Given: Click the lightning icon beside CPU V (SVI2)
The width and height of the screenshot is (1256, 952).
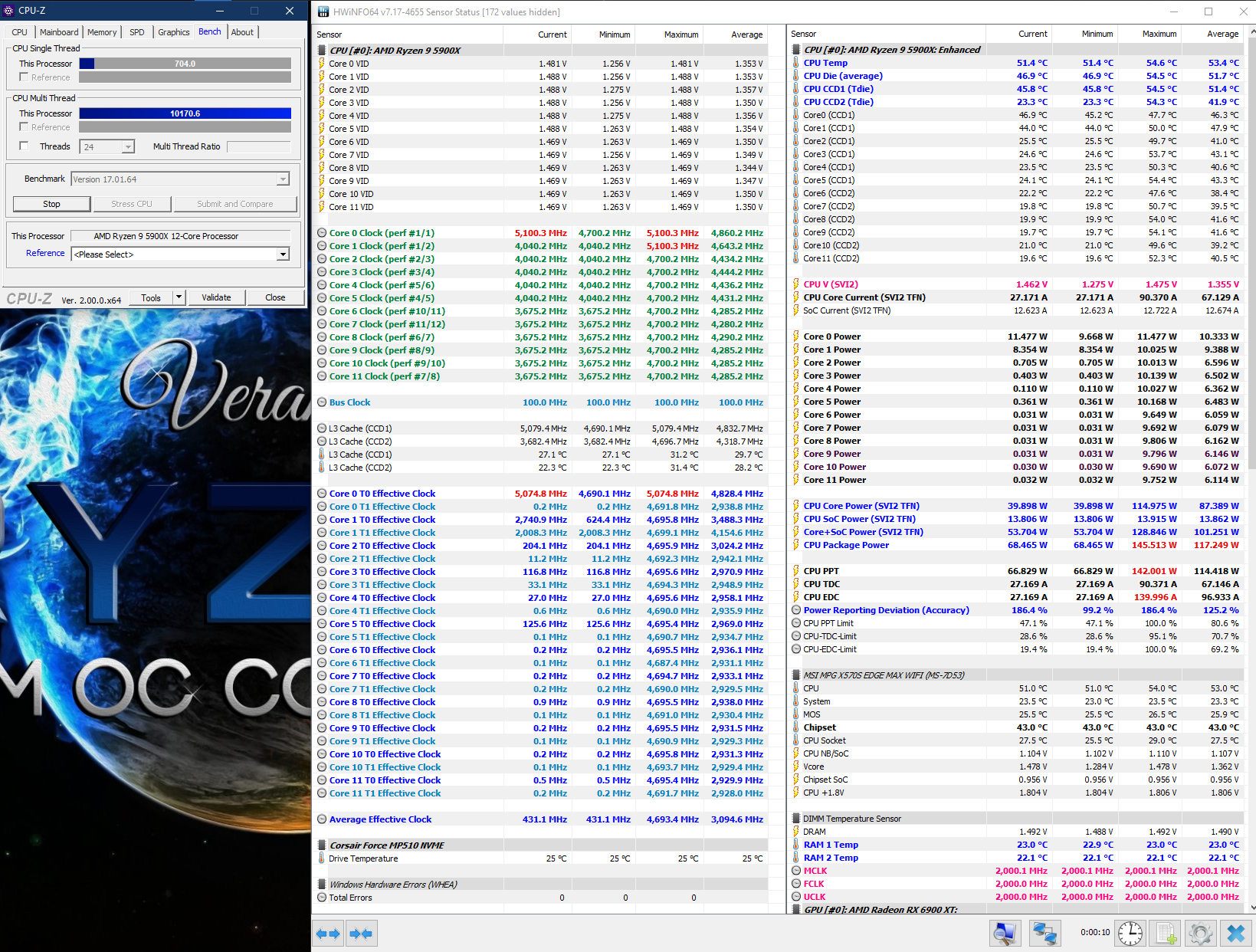Looking at the screenshot, I should click(796, 284).
